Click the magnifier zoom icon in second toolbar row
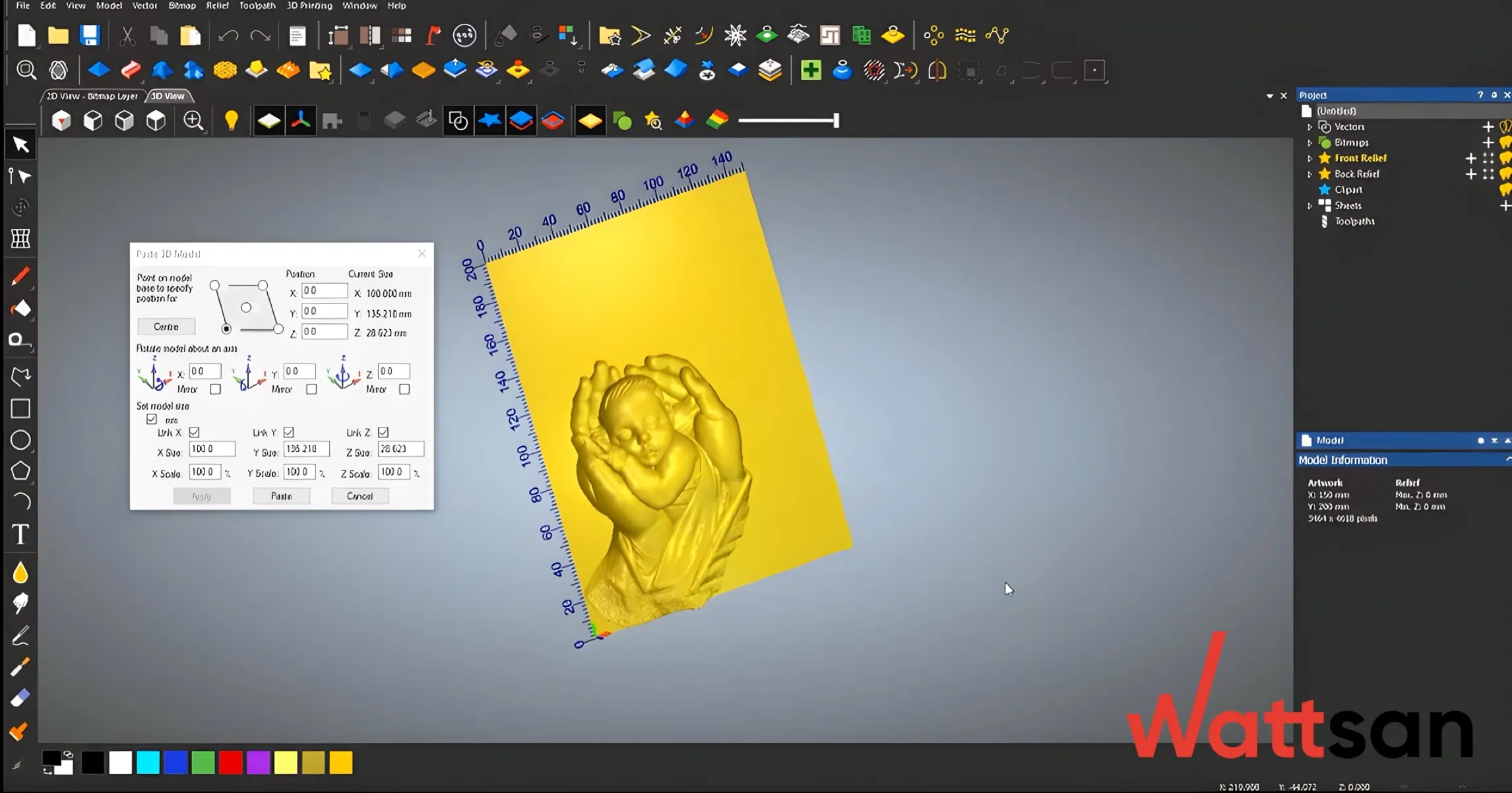 pyautogui.click(x=26, y=70)
